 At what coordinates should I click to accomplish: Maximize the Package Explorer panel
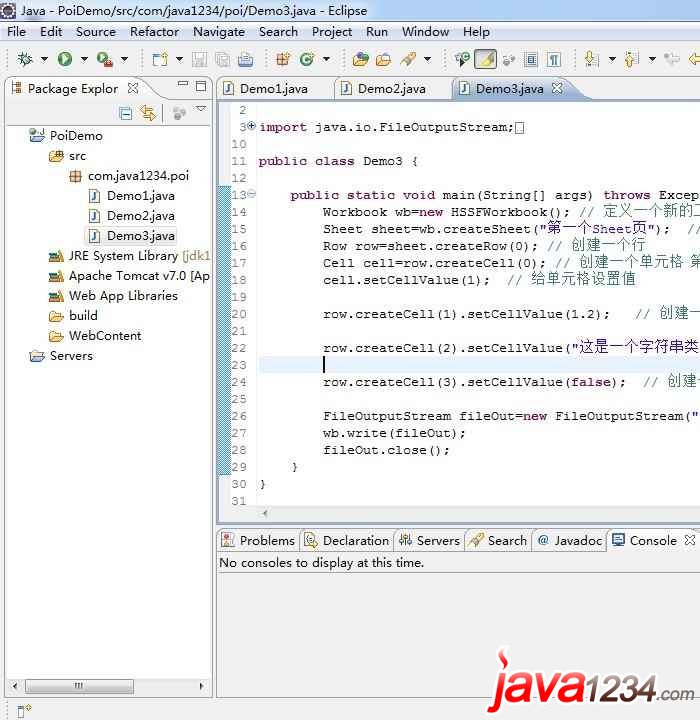(x=201, y=86)
